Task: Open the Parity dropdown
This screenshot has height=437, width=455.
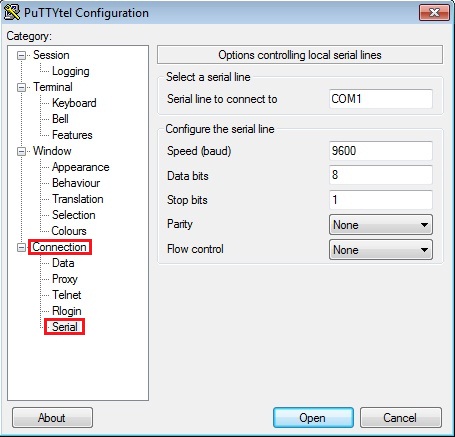Action: pos(381,225)
